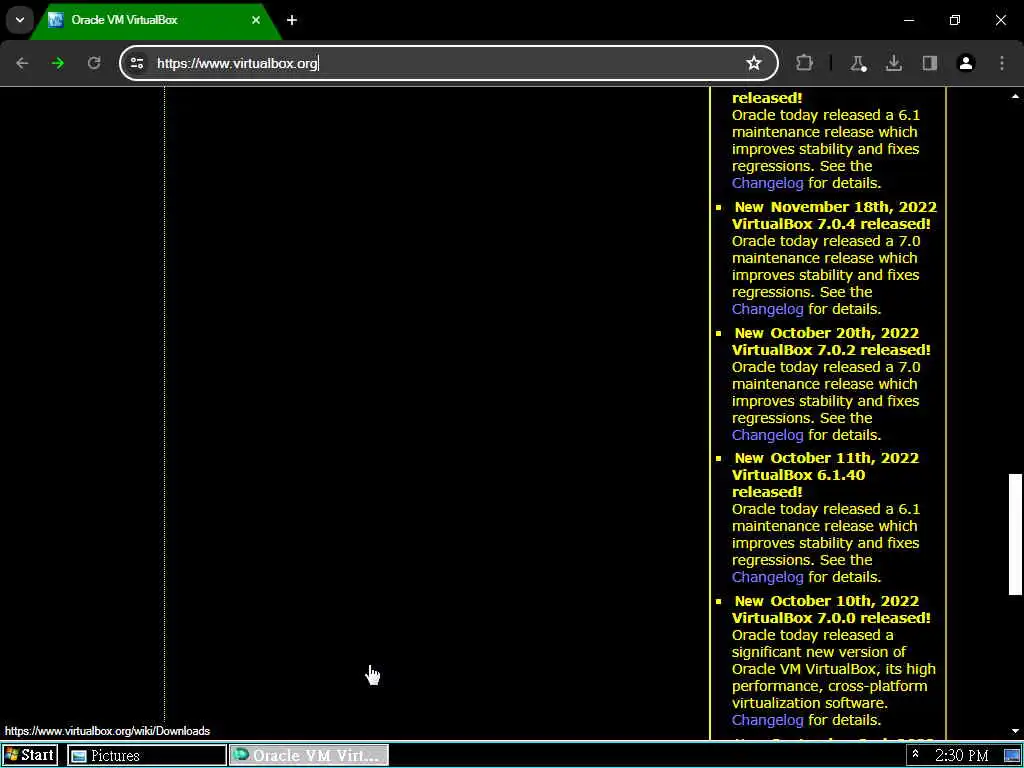Click the scrollbar up arrow
Viewport: 1024px width, 768px height.
point(1015,97)
